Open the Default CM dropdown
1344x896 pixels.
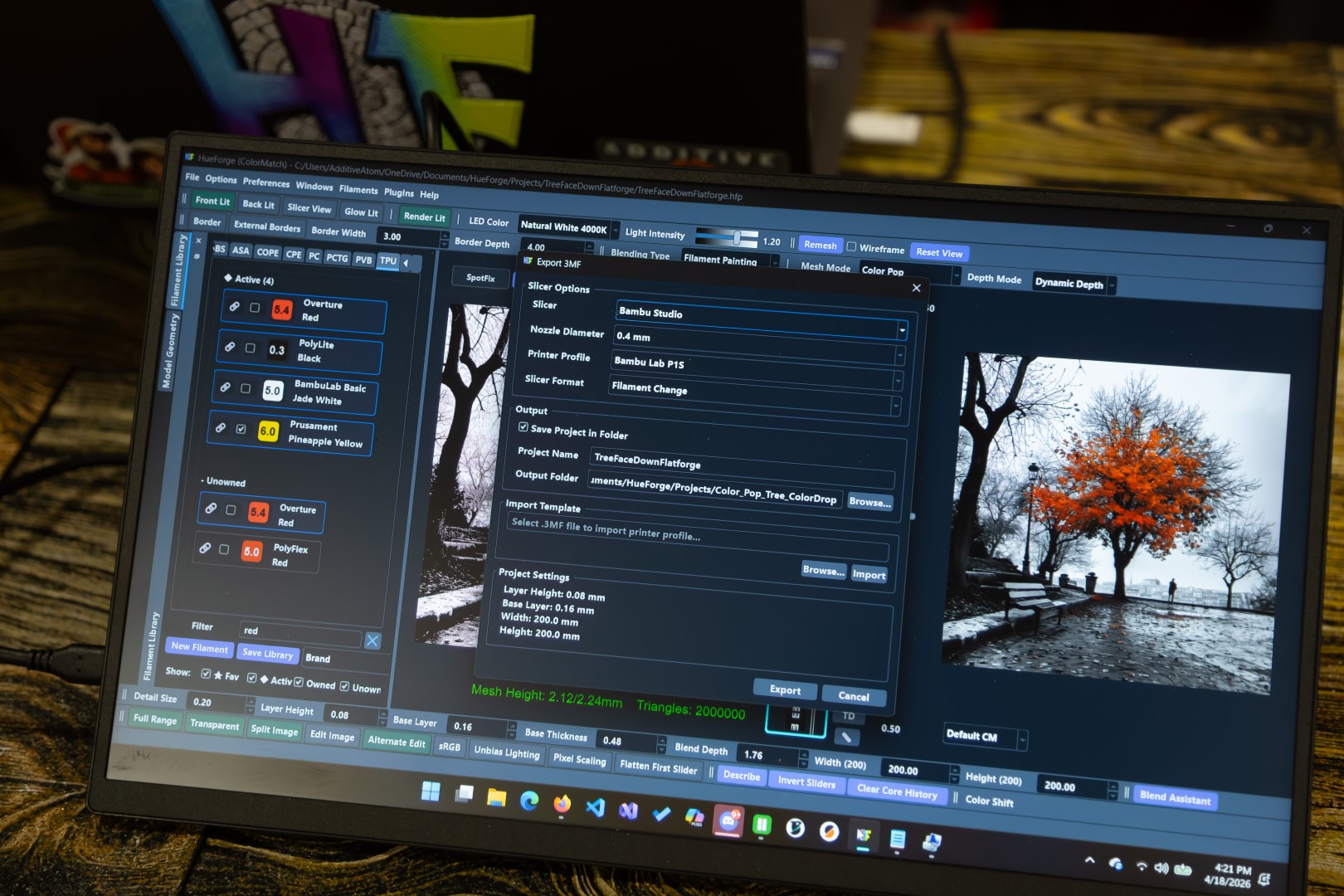tap(986, 737)
